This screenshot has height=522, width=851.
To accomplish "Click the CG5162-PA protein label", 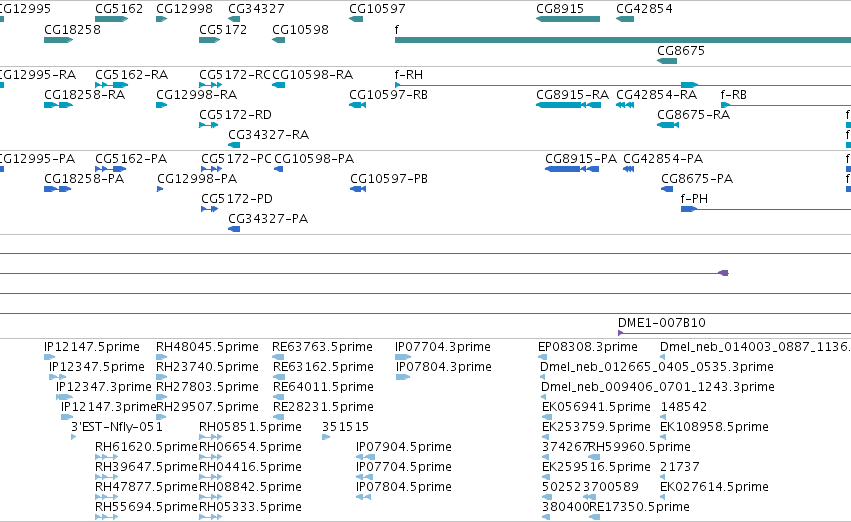I will click(131, 158).
